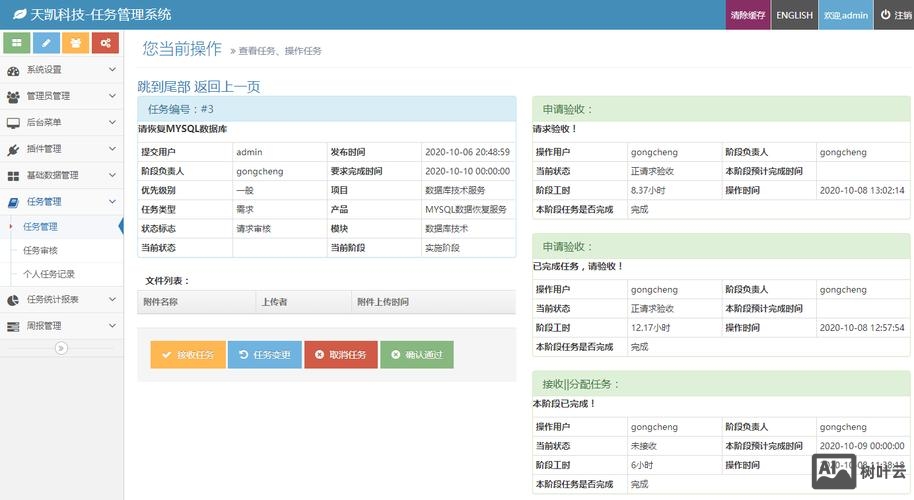Expand the 周报管理 menu chevron
The image size is (914, 500).
click(113, 326)
